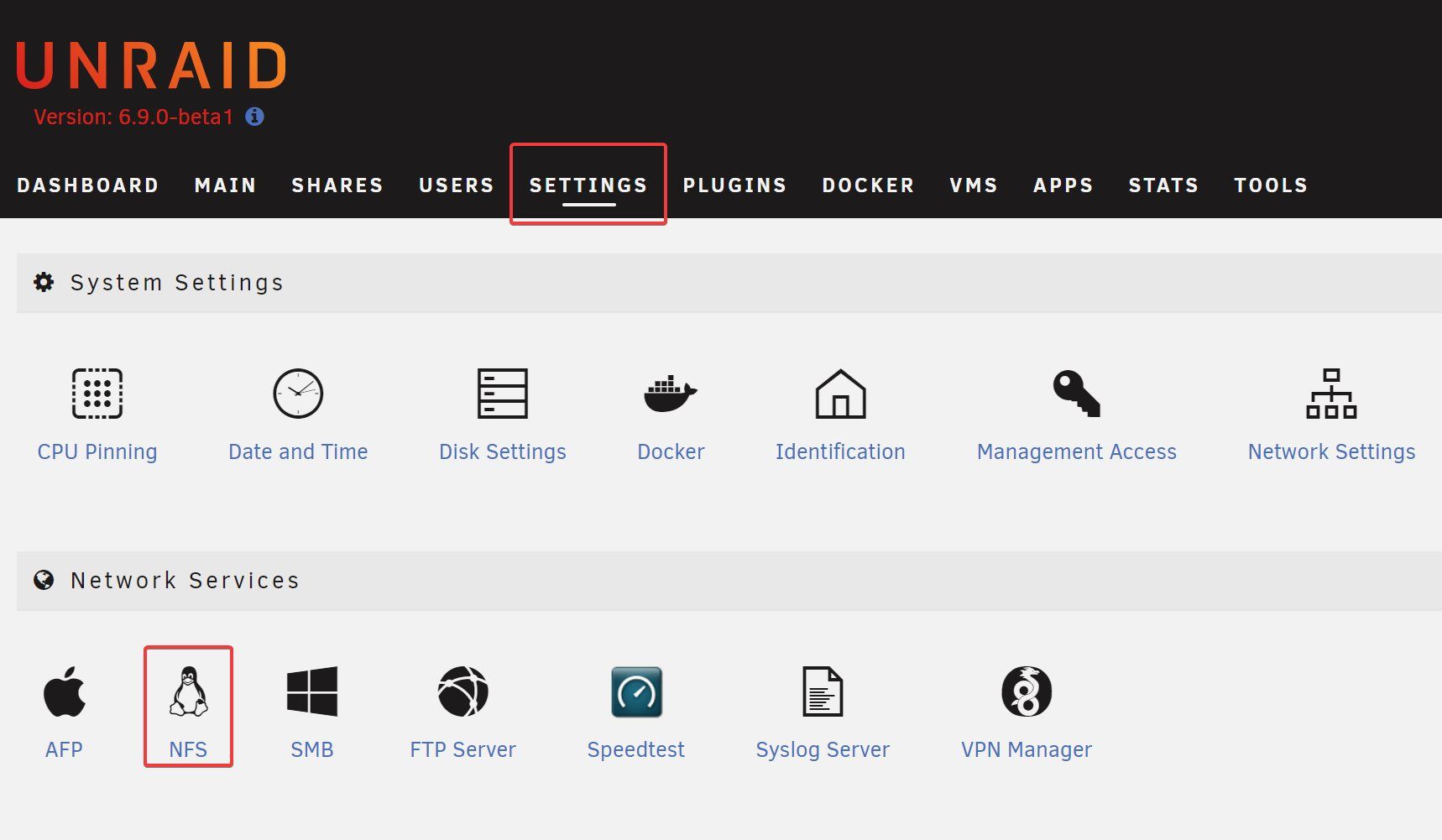The image size is (1442, 840).
Task: Click the Speedtest link label
Action: pyautogui.click(x=636, y=749)
